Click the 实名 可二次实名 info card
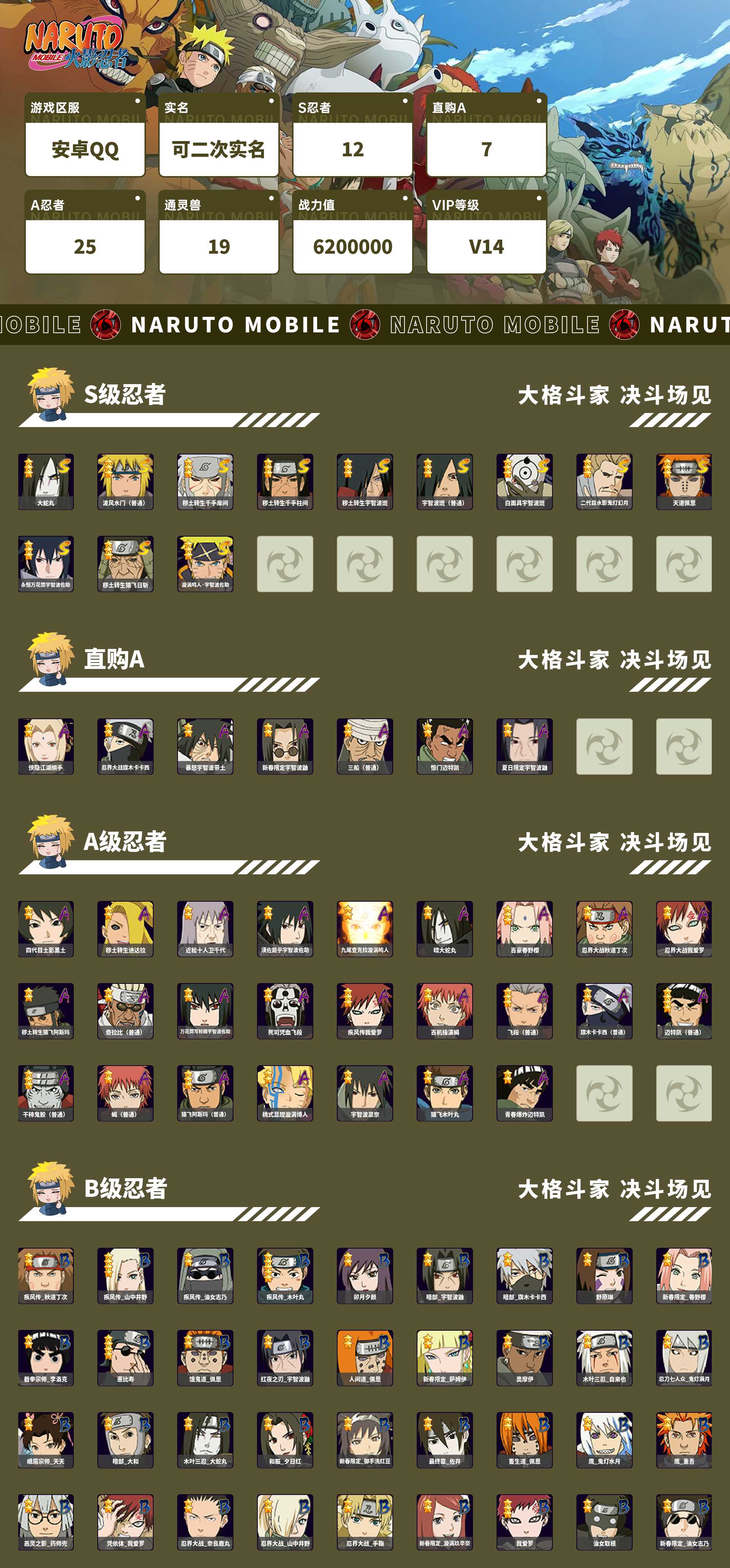 (x=219, y=135)
